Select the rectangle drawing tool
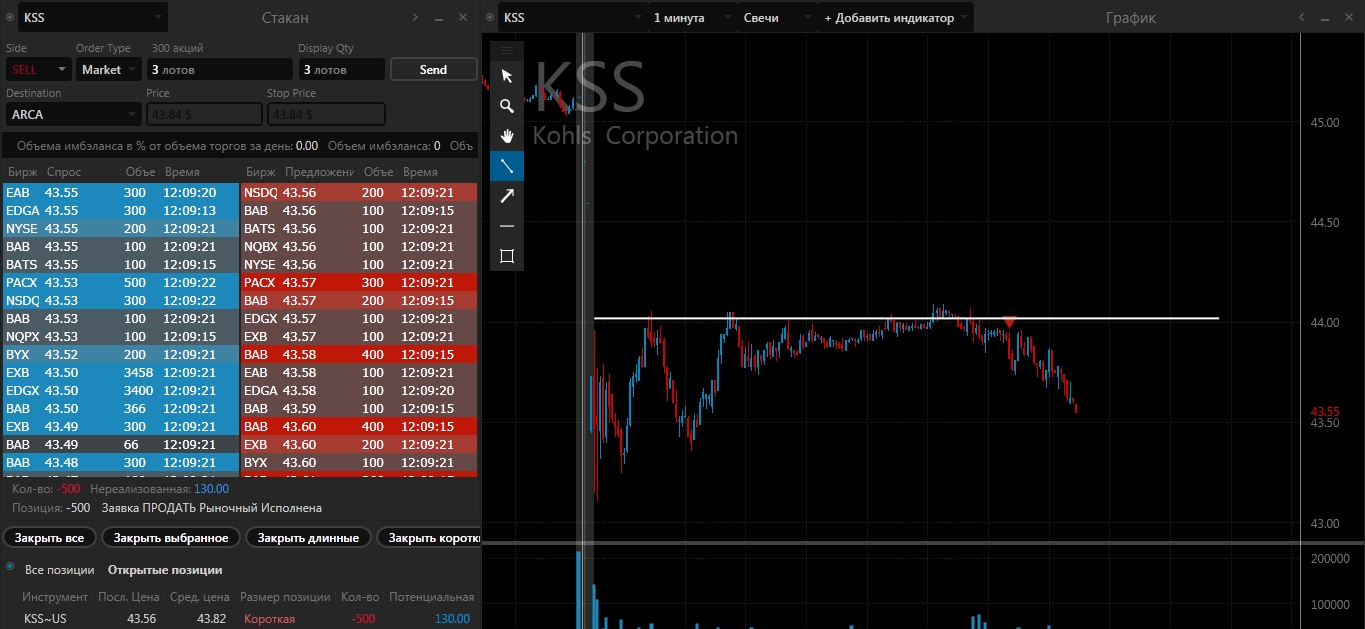Screen dimensions: 1365x629 507,256
